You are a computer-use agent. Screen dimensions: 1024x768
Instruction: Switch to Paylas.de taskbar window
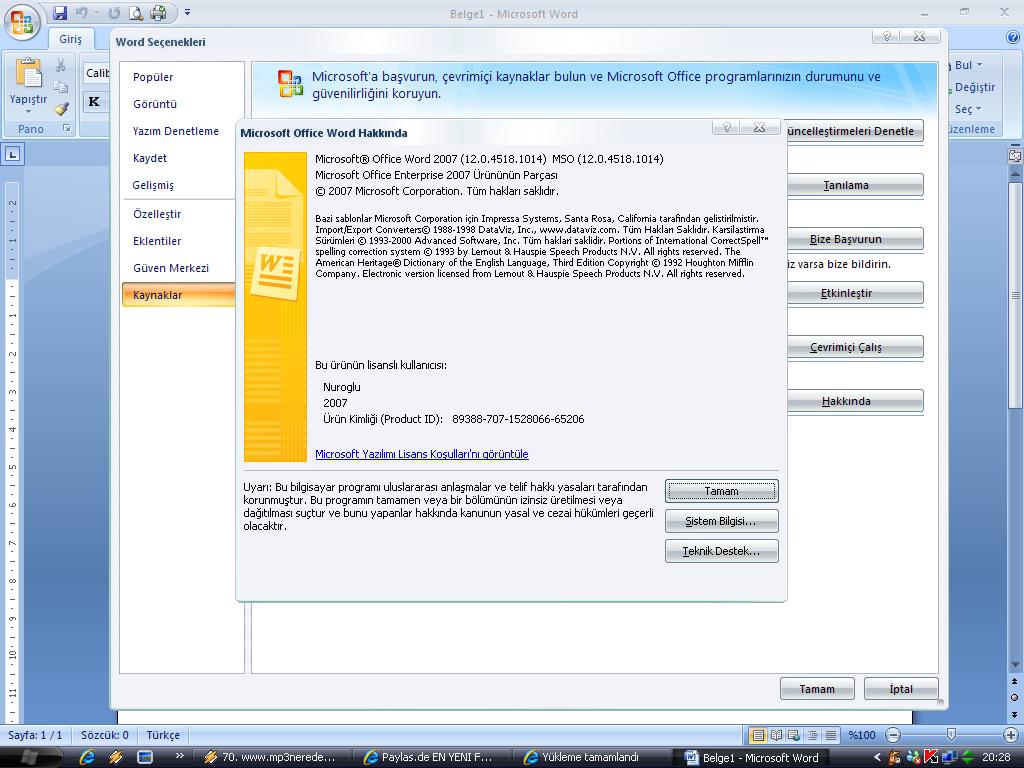tap(432, 758)
